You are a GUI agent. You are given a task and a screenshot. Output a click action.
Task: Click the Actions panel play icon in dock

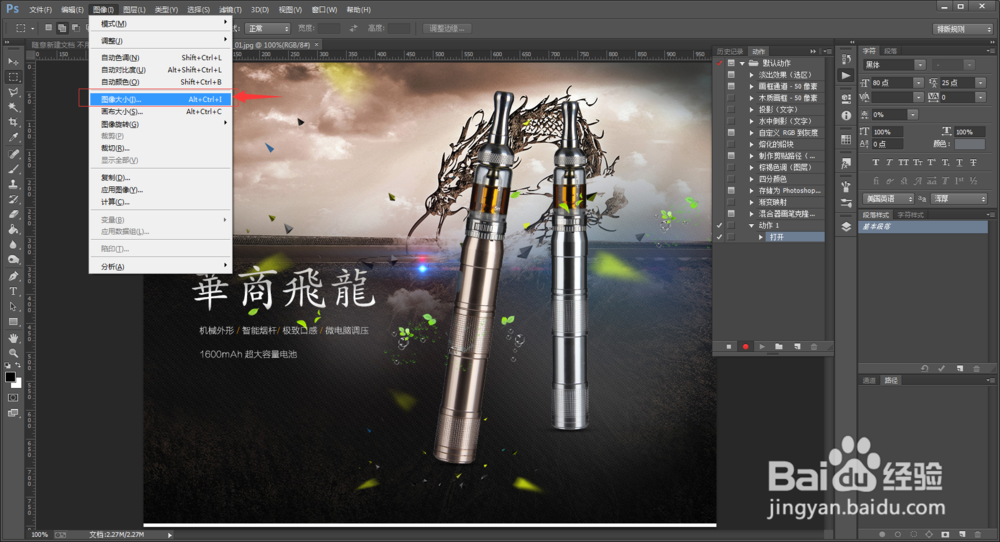coord(846,75)
